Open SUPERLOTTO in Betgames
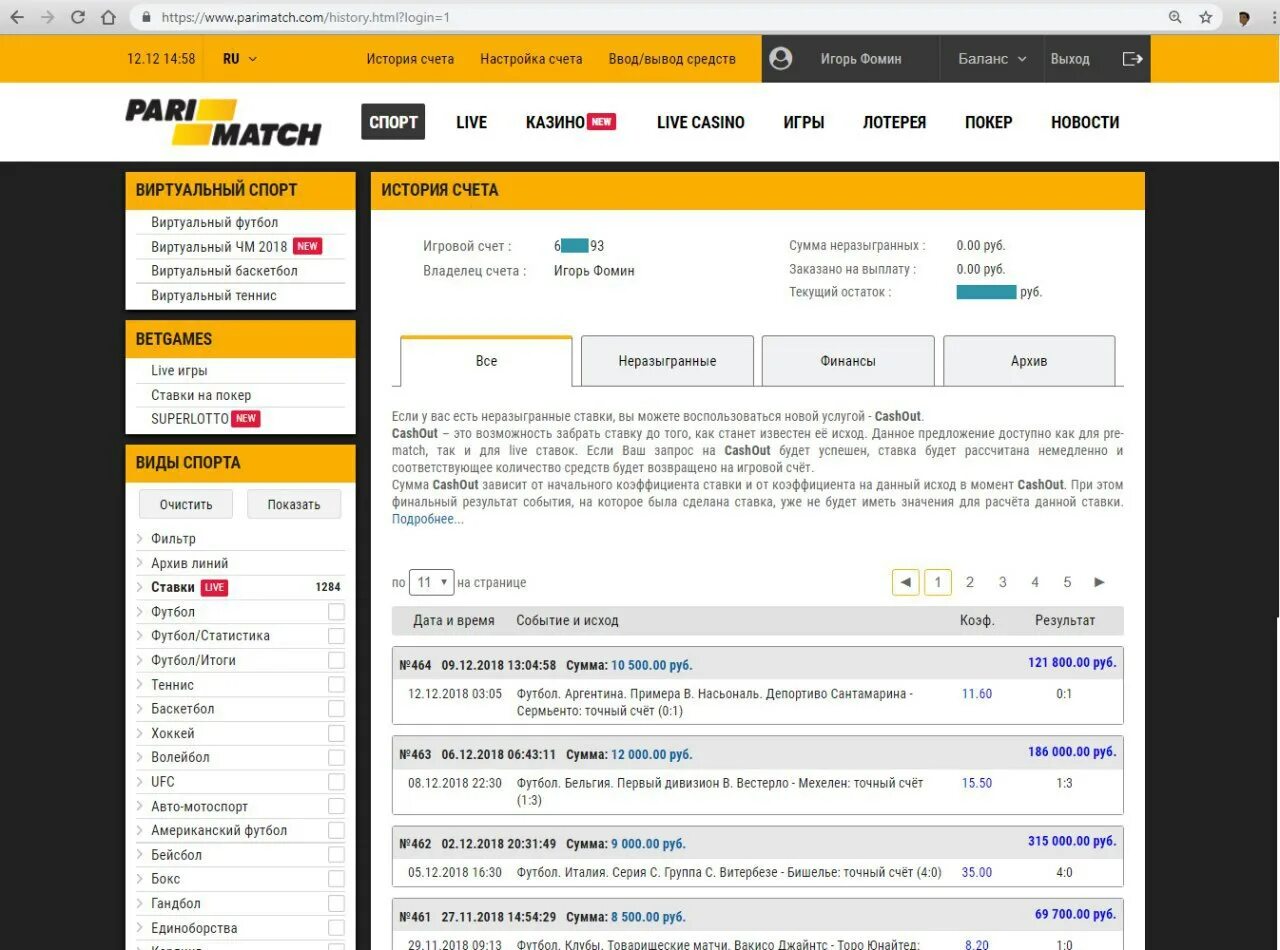The width and height of the screenshot is (1280, 950). pyautogui.click(x=190, y=419)
